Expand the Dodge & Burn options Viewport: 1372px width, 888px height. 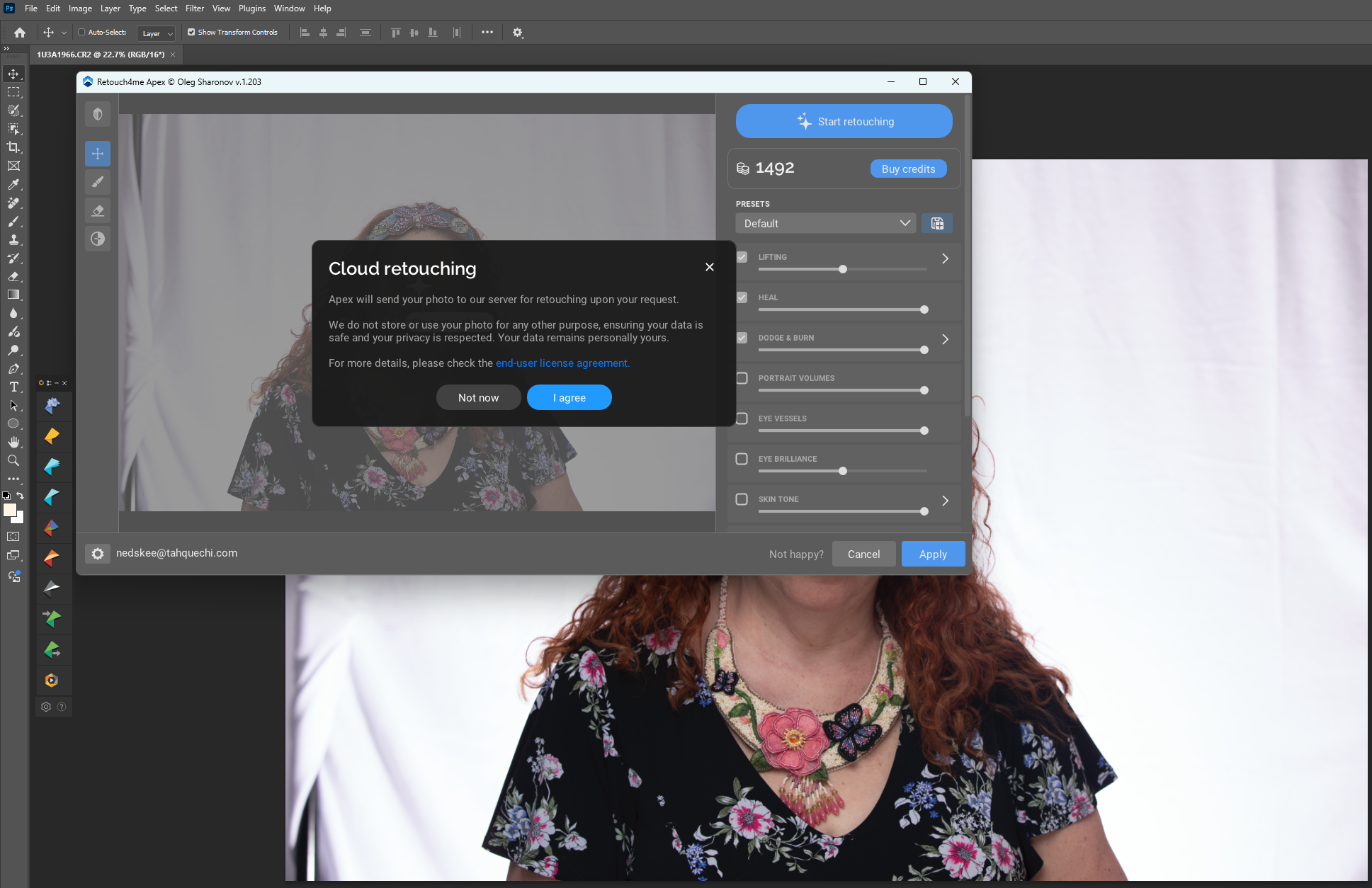click(945, 339)
